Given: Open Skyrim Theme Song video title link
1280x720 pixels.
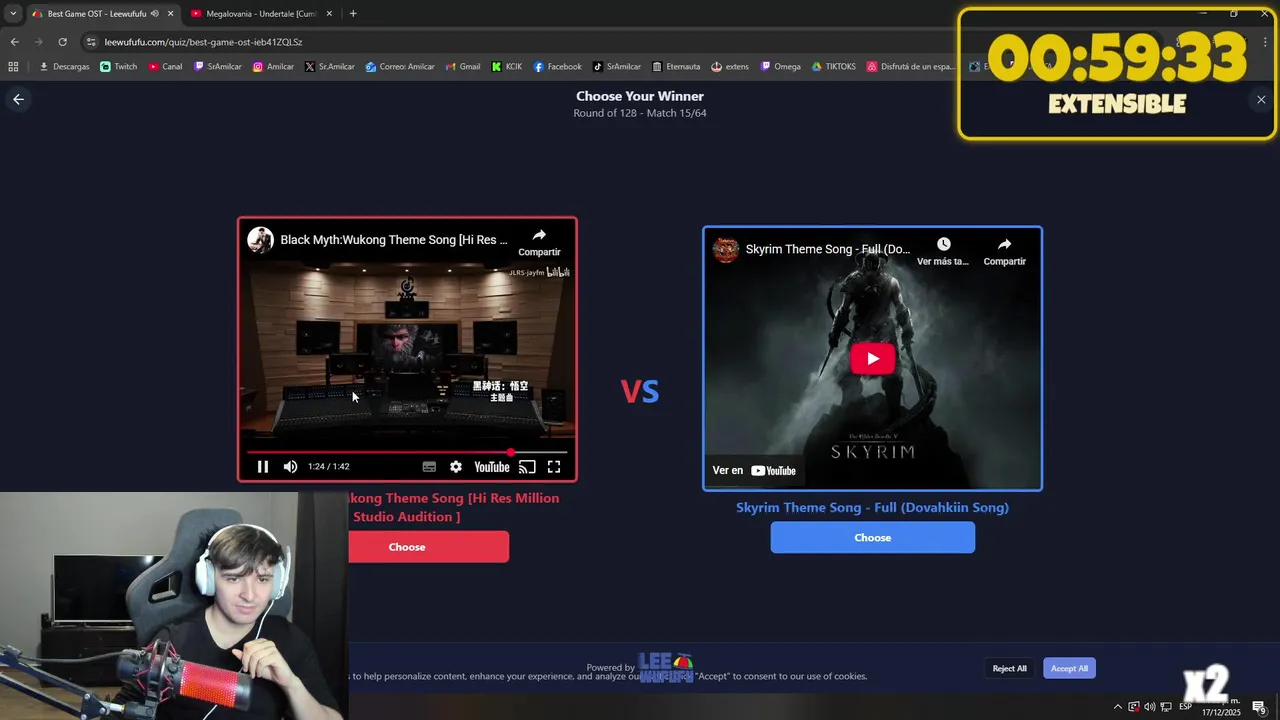Looking at the screenshot, I should [x=828, y=249].
